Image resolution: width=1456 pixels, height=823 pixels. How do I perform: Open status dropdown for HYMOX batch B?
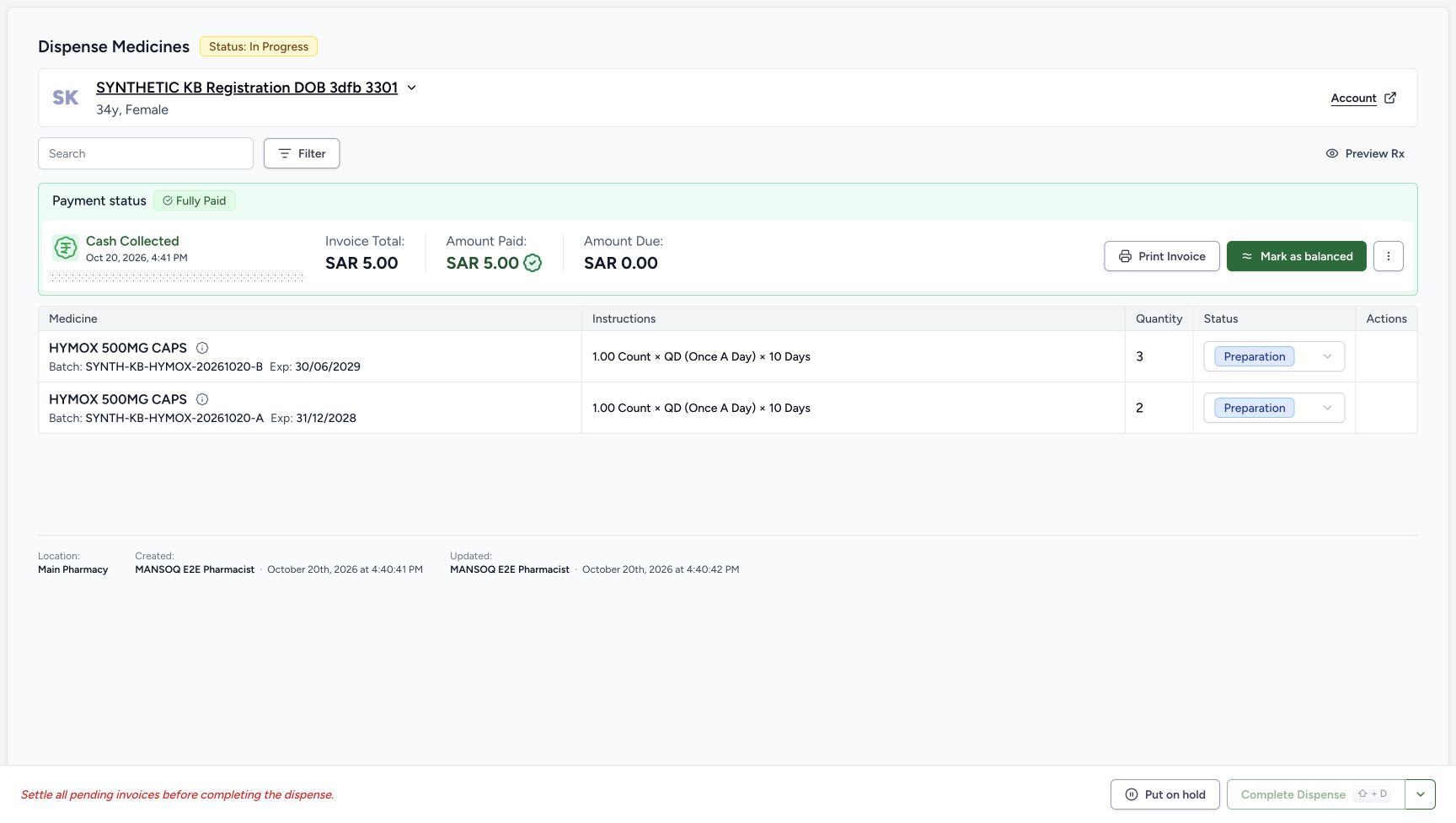(x=1274, y=356)
